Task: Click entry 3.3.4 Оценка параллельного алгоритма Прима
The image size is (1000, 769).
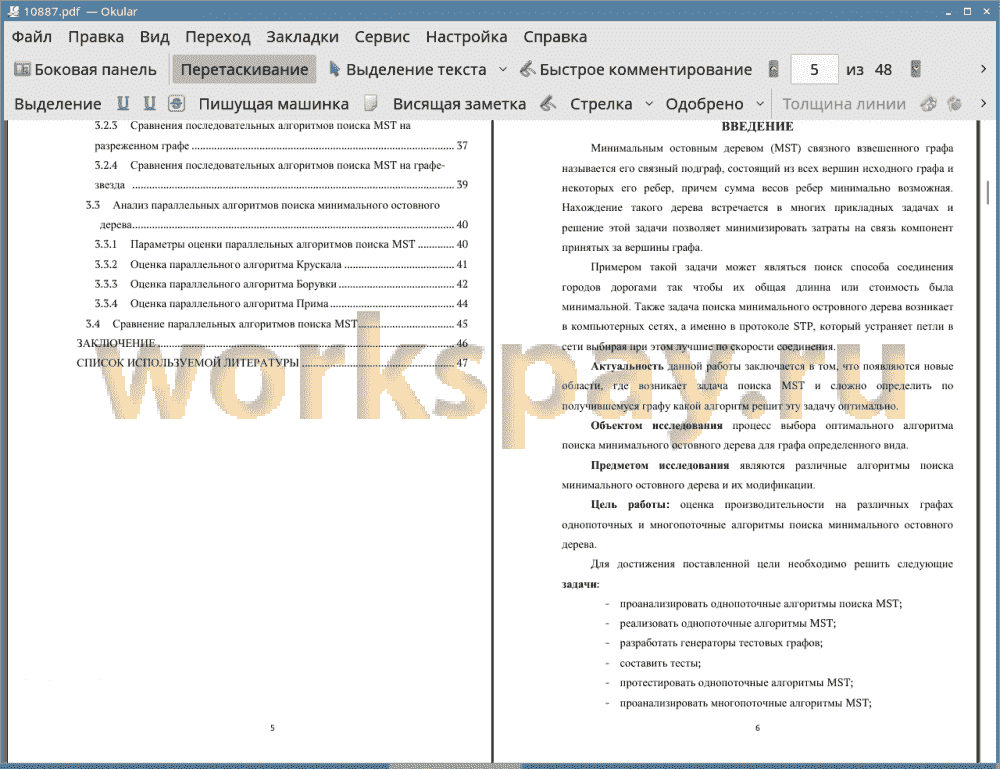Action: pyautogui.click(x=281, y=304)
